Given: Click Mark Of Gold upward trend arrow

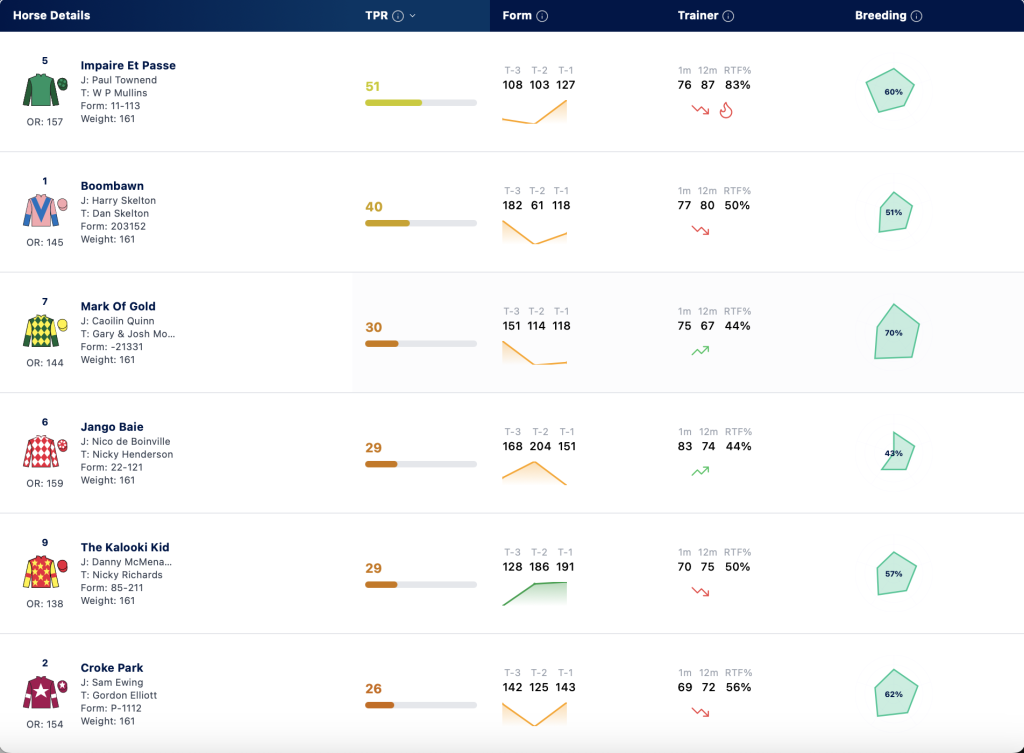Looking at the screenshot, I should coord(700,351).
